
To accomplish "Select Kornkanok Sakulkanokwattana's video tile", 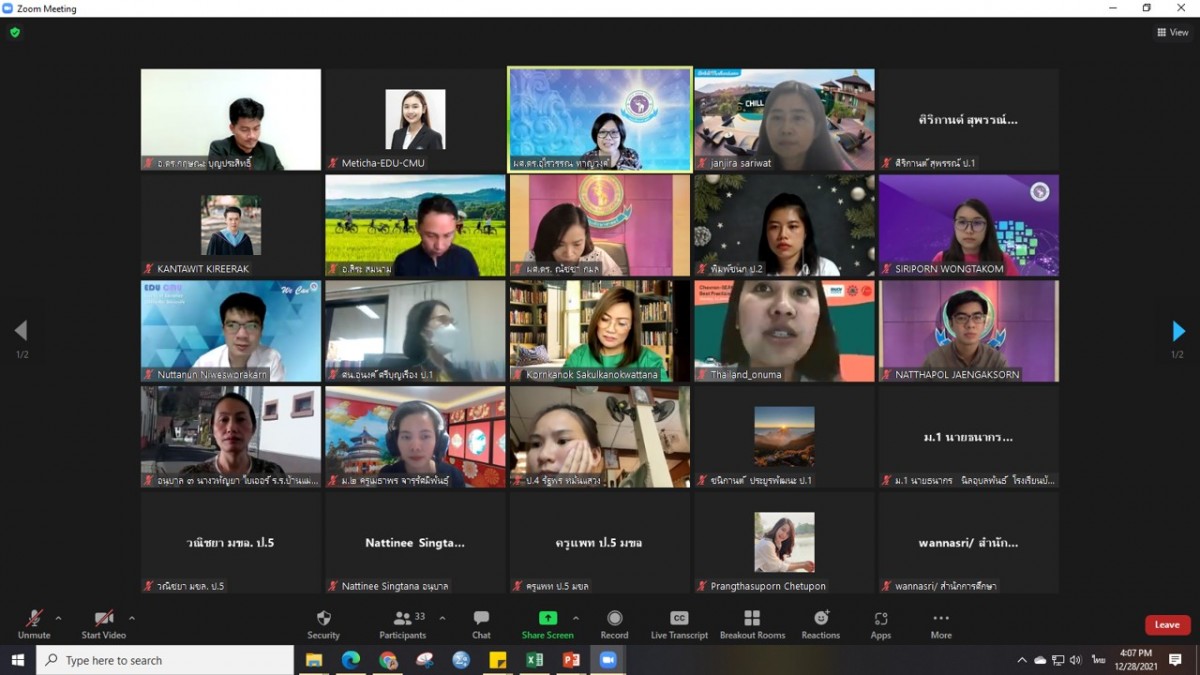I will pos(599,330).
